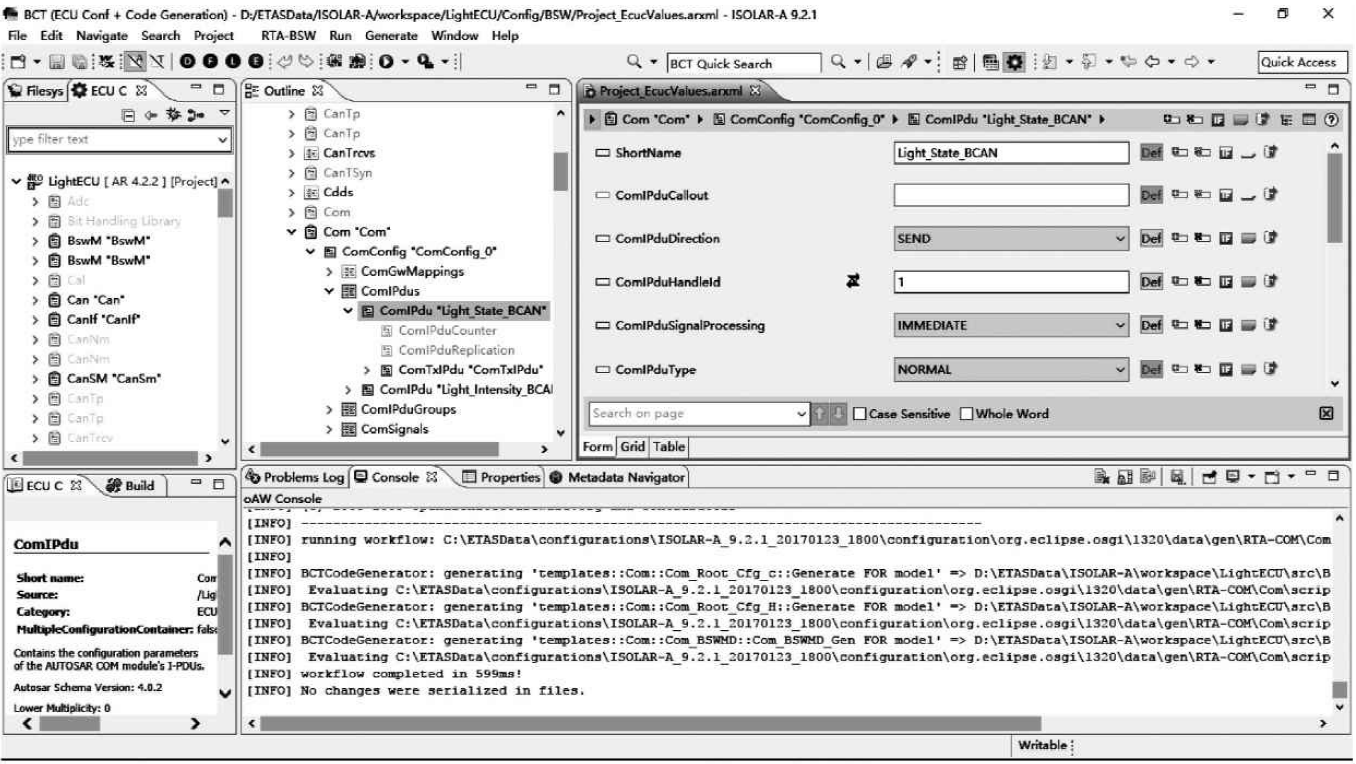Click the round D toolbar icon
The height and width of the screenshot is (764, 1356).
(188, 62)
